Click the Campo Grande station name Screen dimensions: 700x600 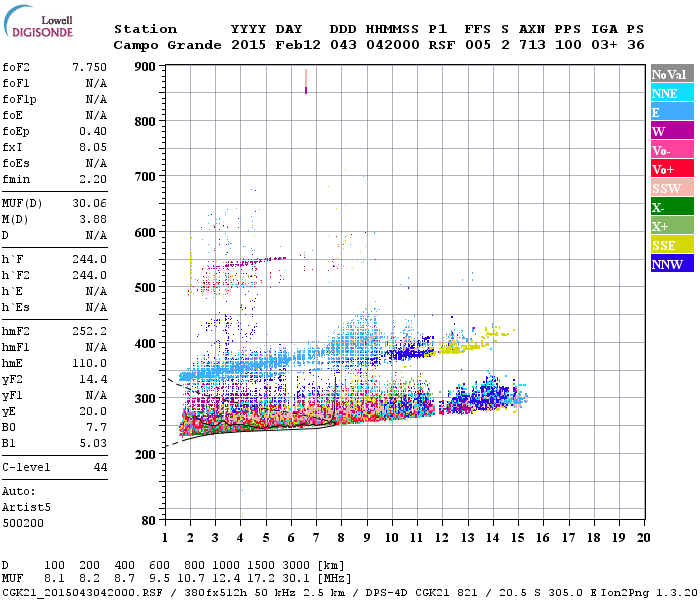(x=167, y=45)
